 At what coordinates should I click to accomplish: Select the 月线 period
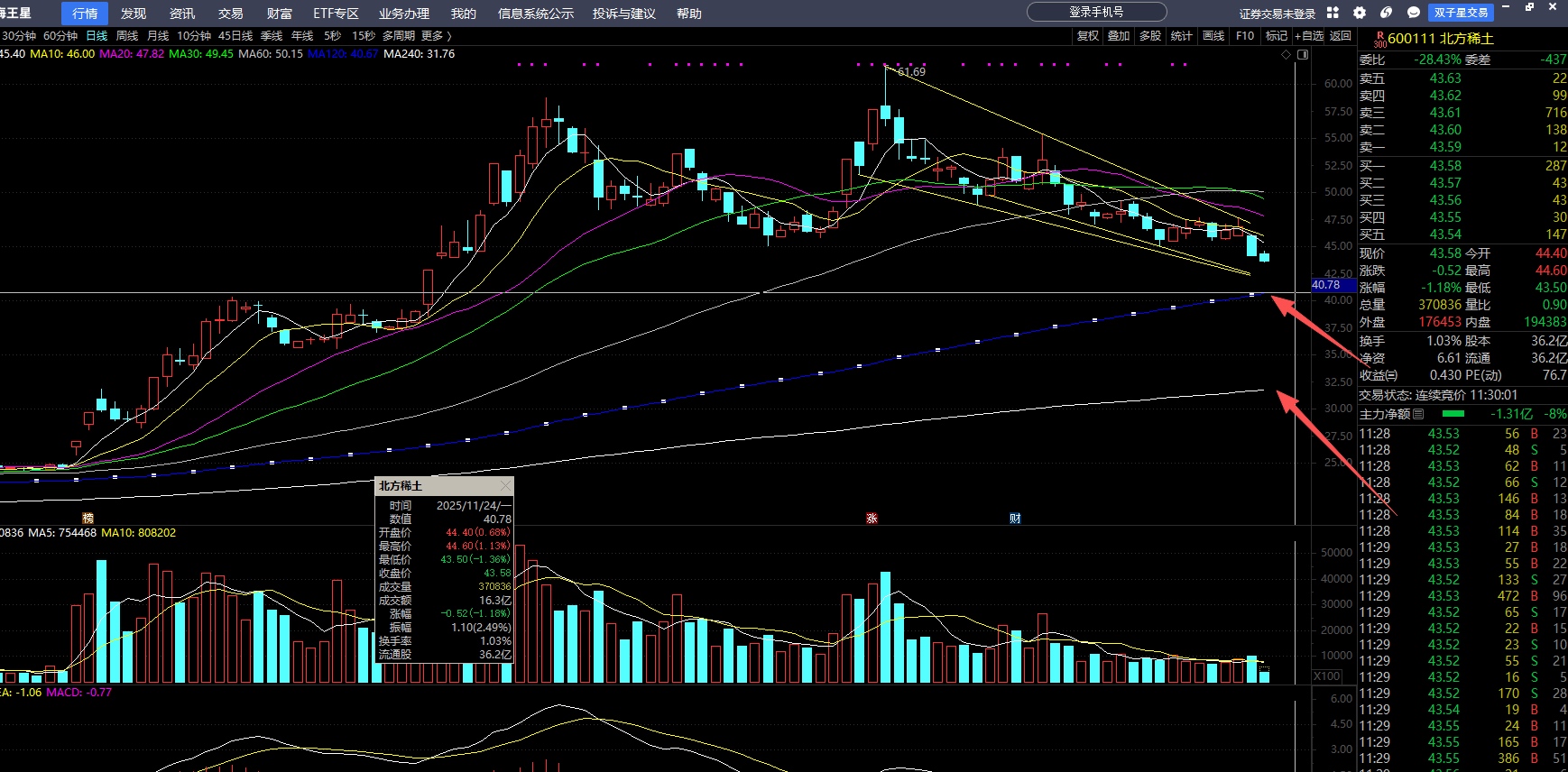tap(158, 36)
